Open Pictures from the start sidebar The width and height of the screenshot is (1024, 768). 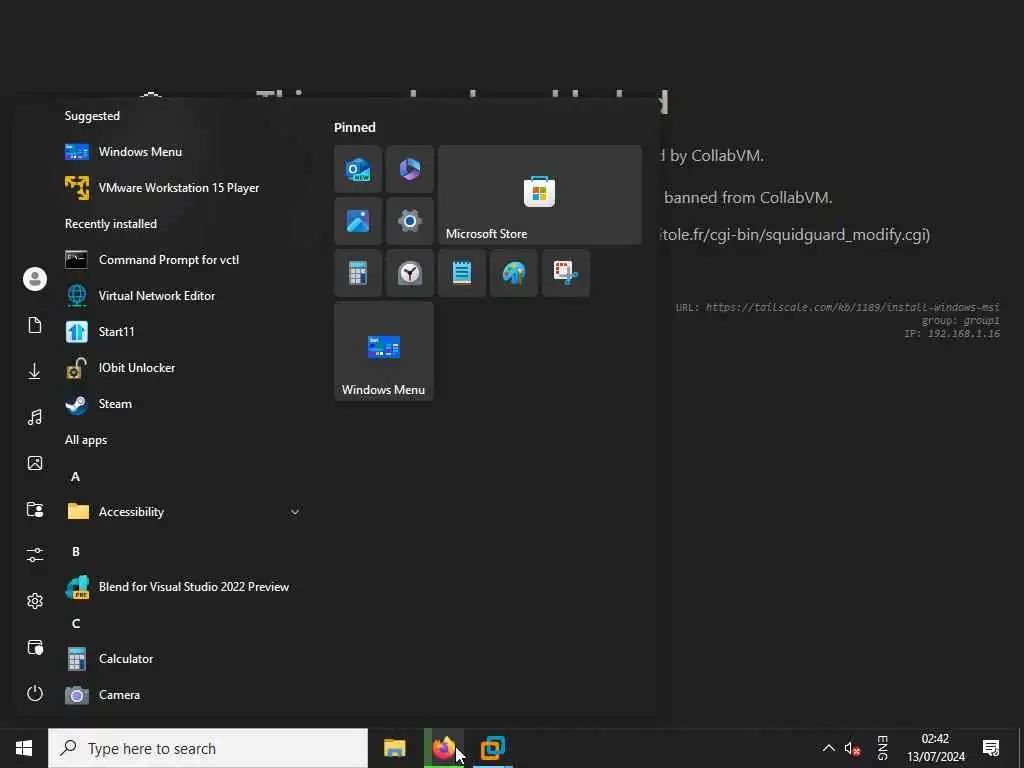click(x=35, y=463)
